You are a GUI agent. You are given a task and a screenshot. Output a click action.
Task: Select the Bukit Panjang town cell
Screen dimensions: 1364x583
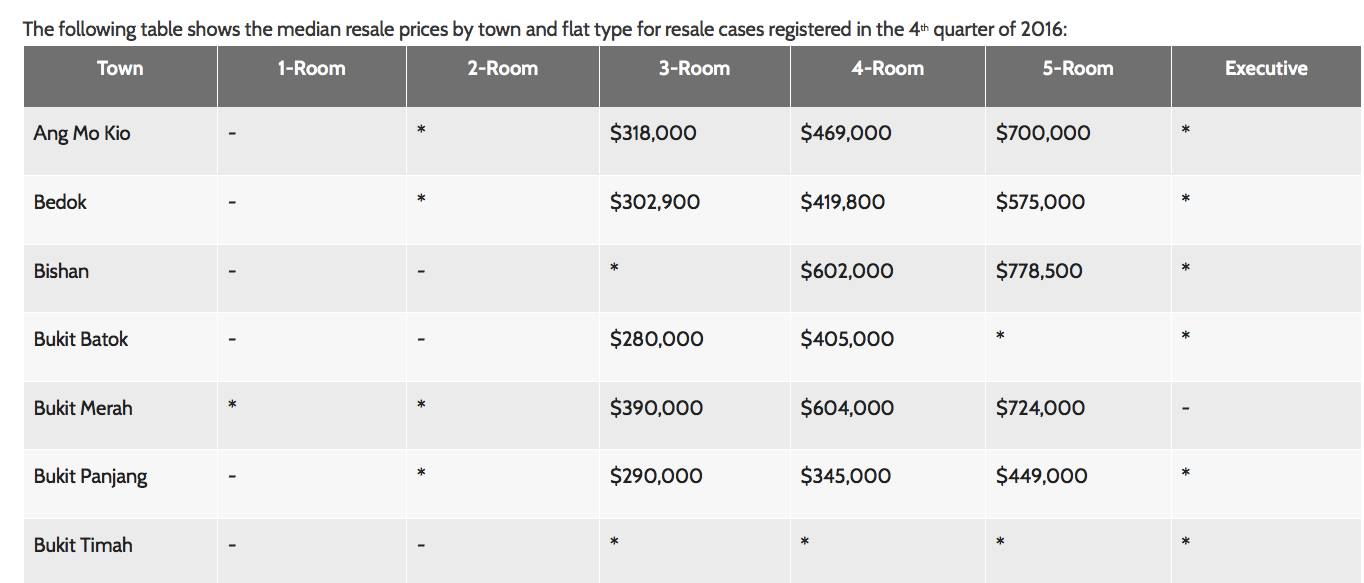[x=90, y=476]
